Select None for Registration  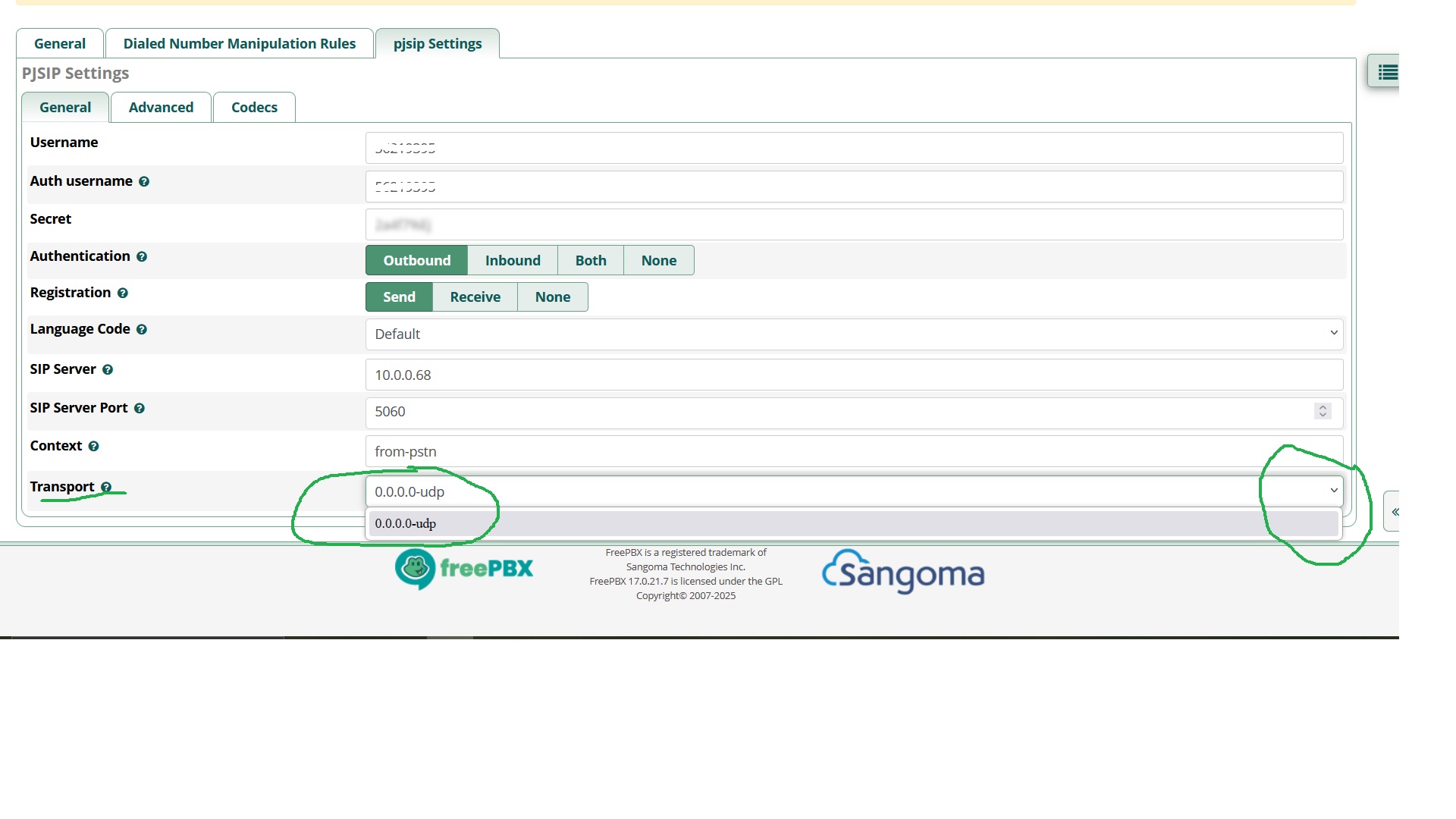tap(552, 297)
